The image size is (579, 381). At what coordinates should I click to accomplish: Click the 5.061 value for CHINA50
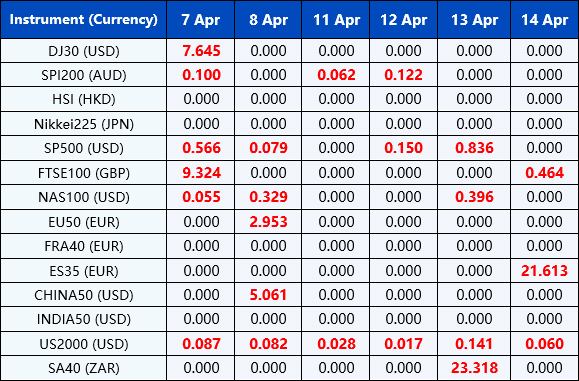tap(268, 295)
